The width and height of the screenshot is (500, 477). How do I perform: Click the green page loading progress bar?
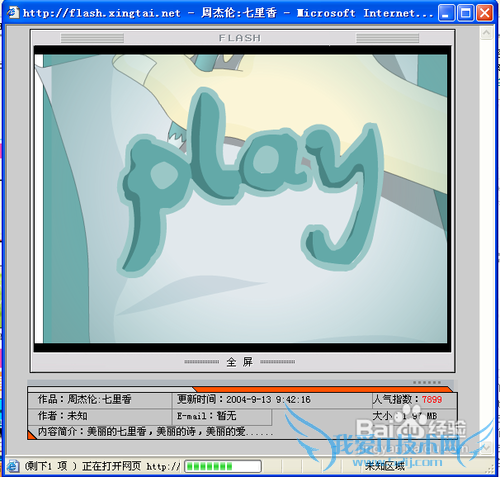coord(223,466)
